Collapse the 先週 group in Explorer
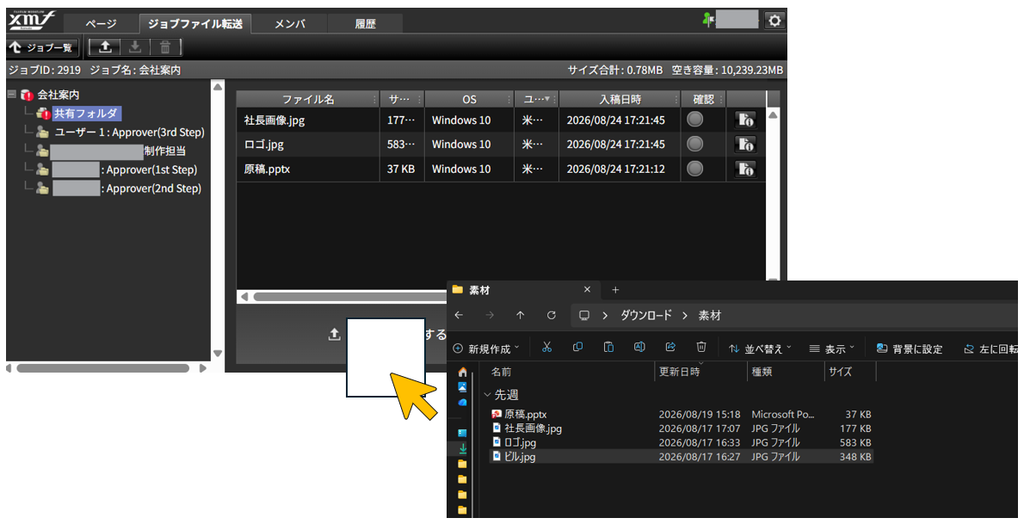The image size is (1024, 524). 487,395
